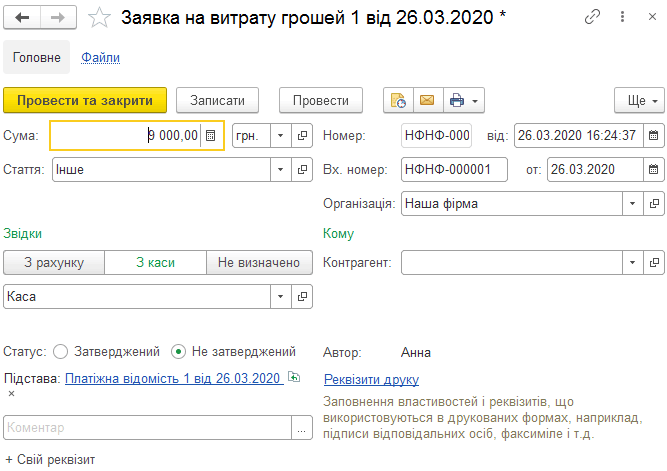Image resolution: width=667 pixels, height=471 pixels.
Task: Close the document form with X
Action: [x=652, y=17]
